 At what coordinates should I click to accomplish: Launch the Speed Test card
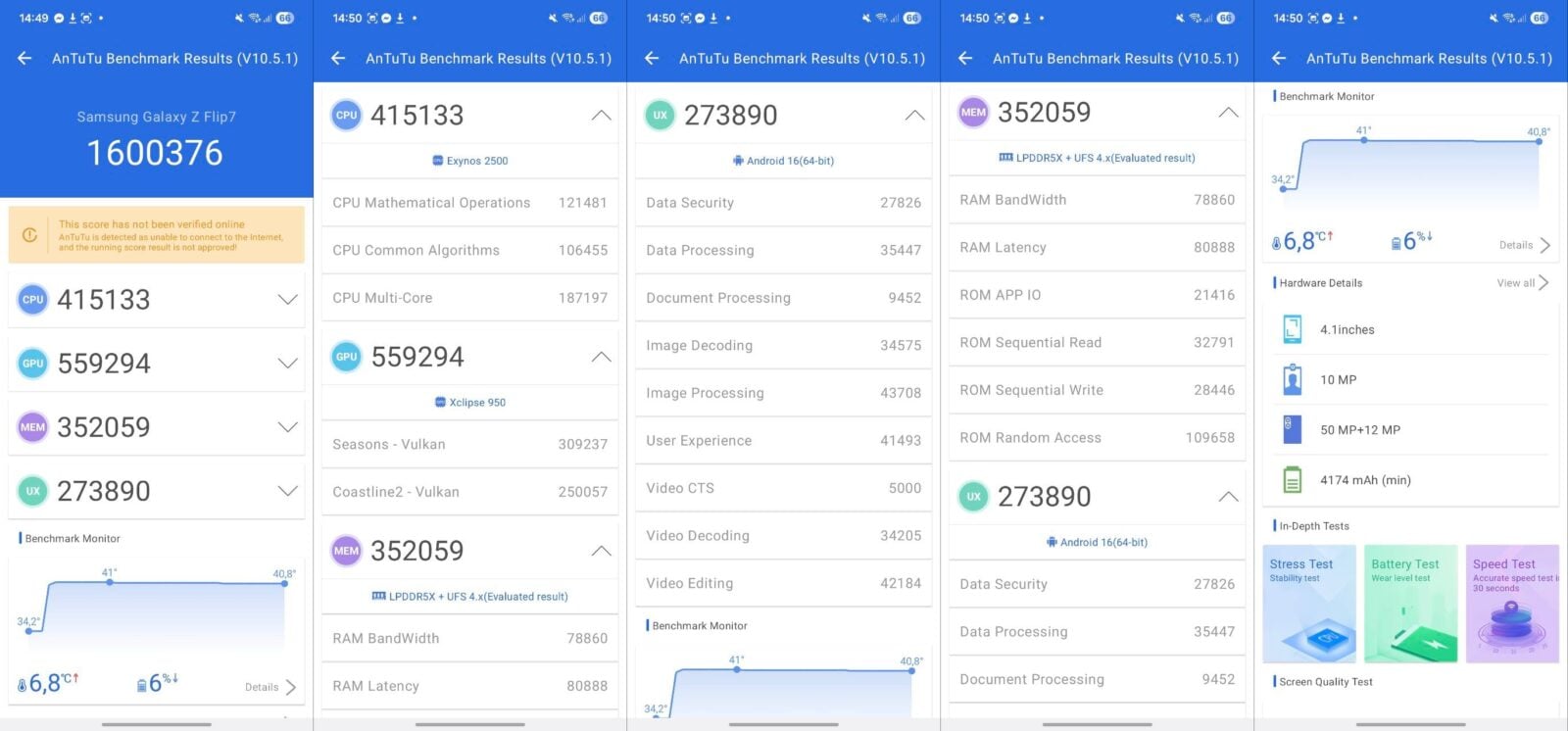[1512, 604]
